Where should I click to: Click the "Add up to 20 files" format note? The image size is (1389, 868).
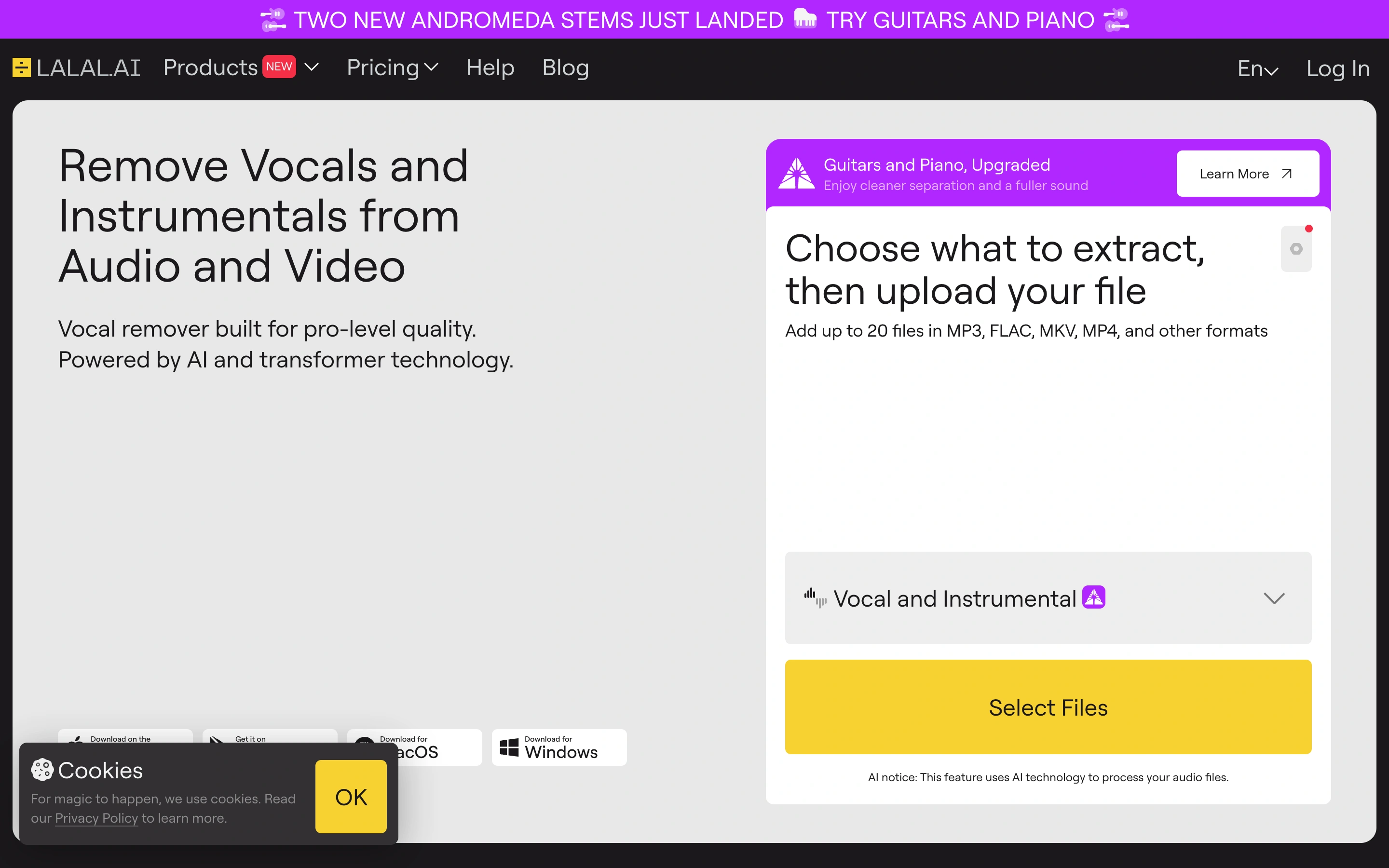pos(1026,331)
